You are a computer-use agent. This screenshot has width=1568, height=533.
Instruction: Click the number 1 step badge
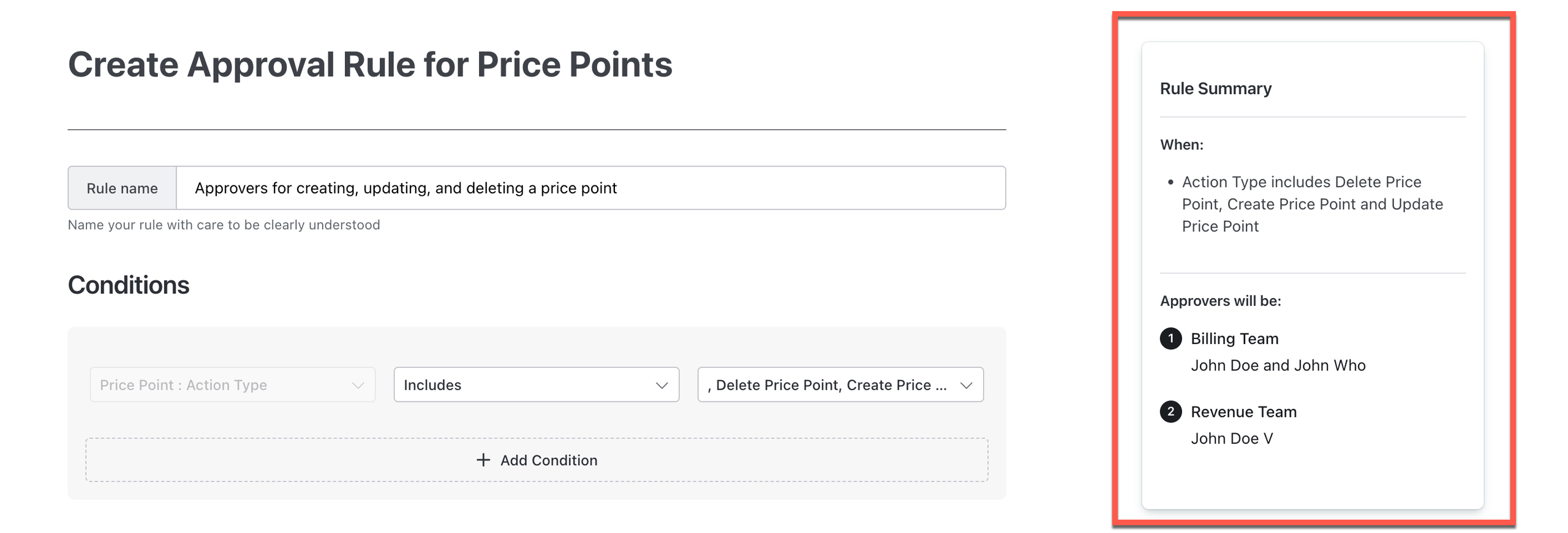(x=1170, y=338)
